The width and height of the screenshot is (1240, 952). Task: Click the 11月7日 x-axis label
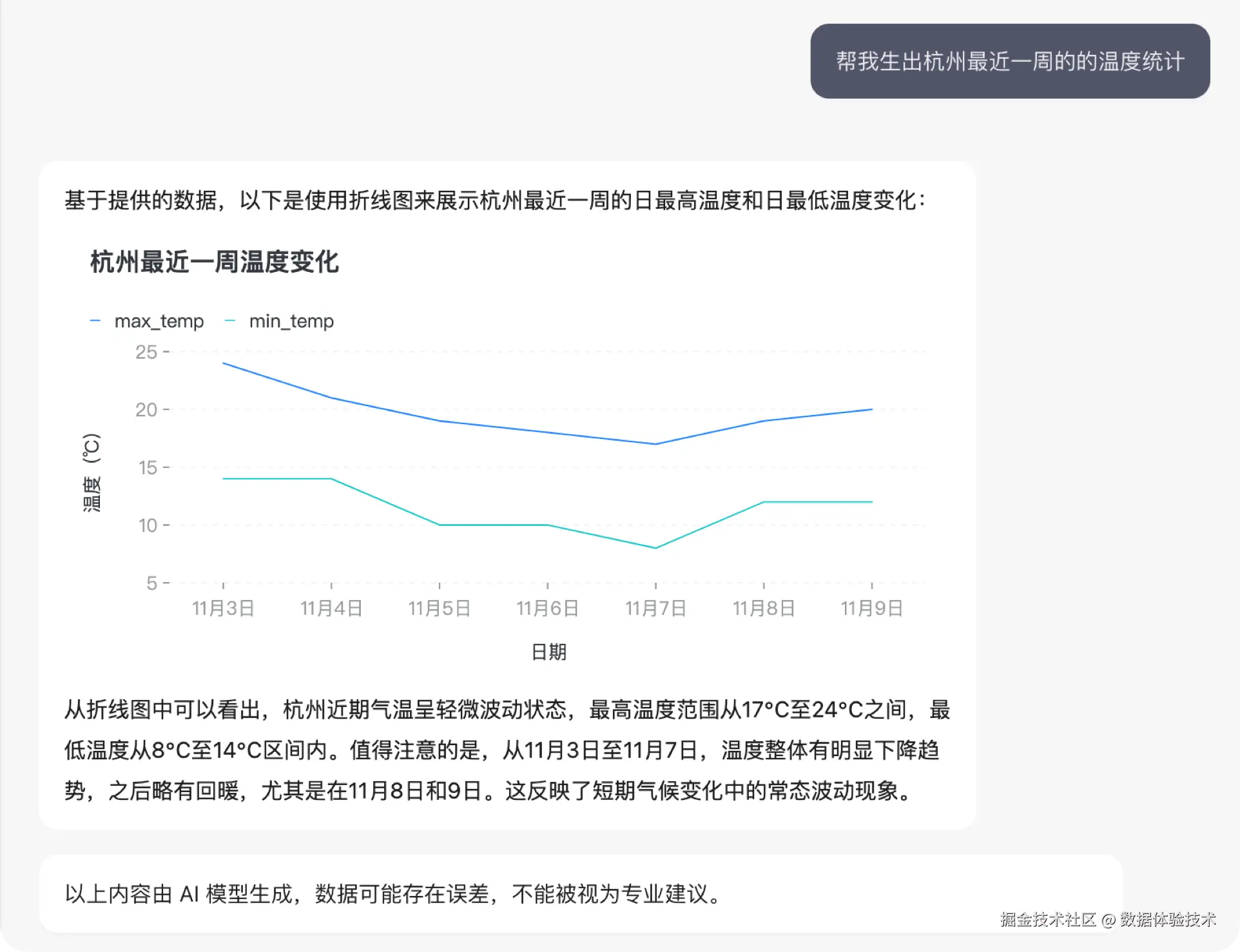pos(655,608)
